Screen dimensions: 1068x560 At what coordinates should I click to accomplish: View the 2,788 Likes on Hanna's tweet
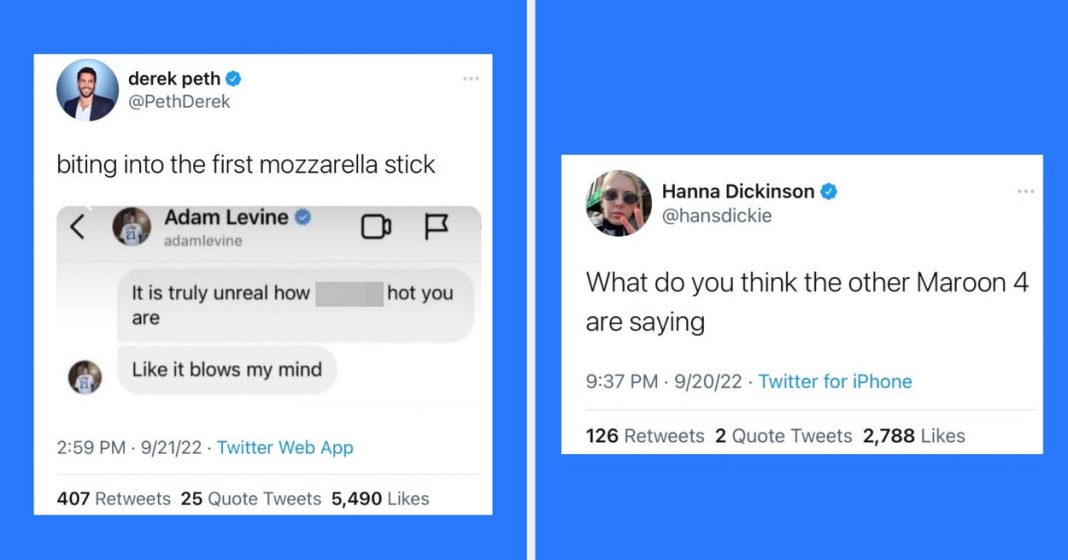(914, 436)
